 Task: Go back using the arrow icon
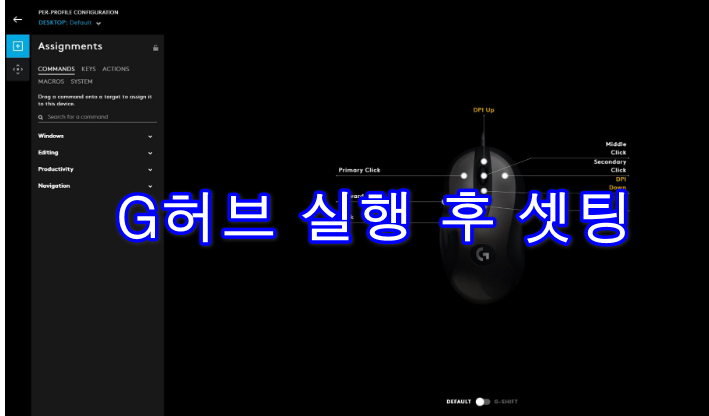[17, 19]
